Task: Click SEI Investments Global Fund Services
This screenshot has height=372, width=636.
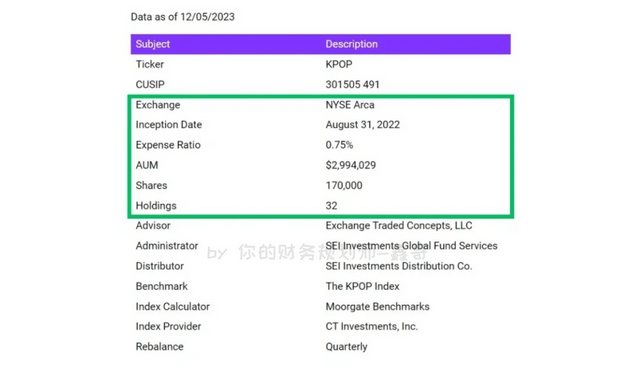Action: 411,246
